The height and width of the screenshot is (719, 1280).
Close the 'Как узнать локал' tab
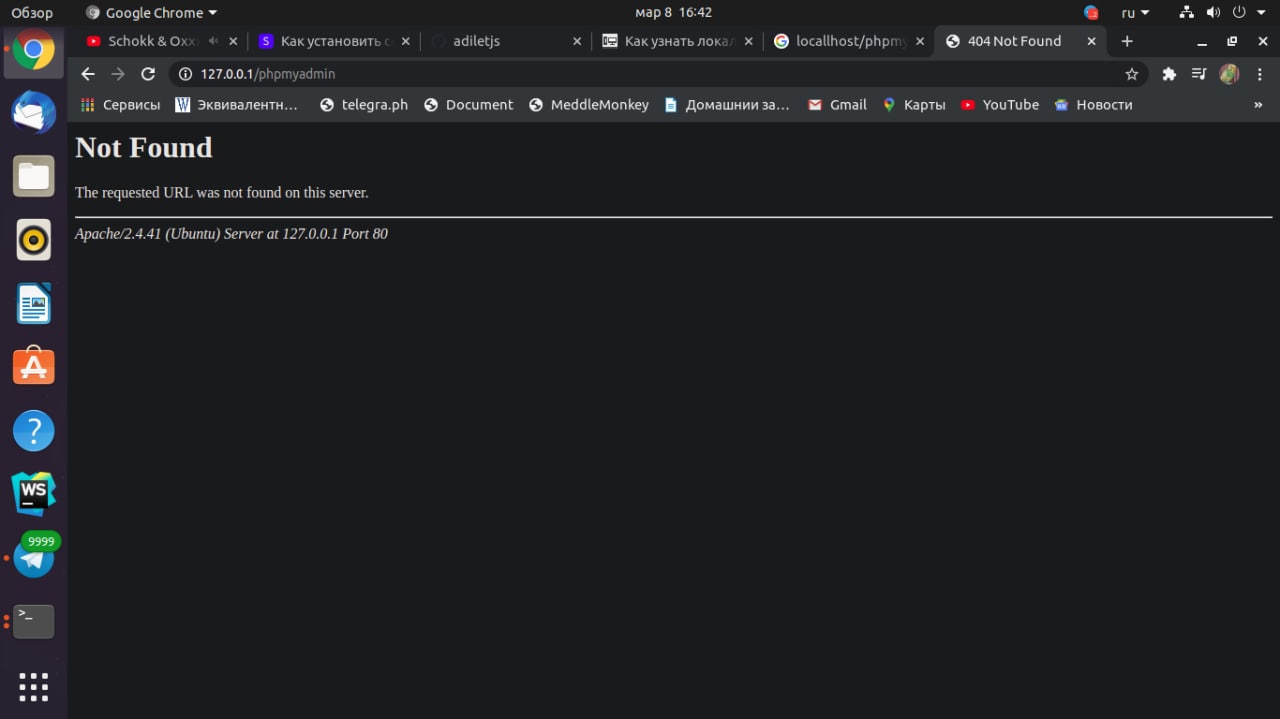click(x=748, y=41)
